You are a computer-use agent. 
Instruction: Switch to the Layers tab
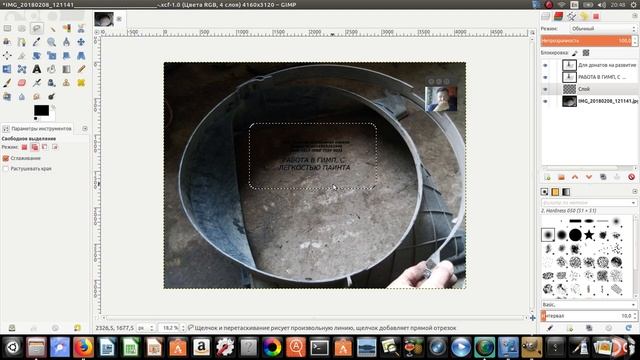coord(546,16)
